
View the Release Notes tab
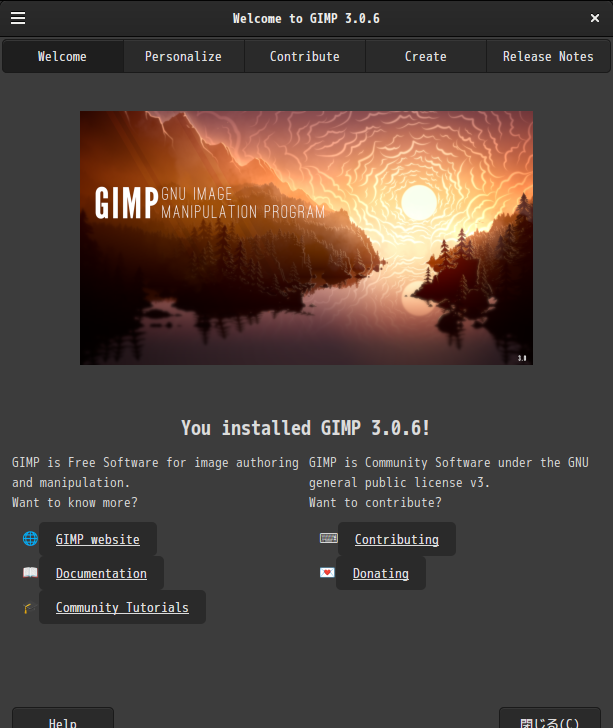[x=548, y=56]
